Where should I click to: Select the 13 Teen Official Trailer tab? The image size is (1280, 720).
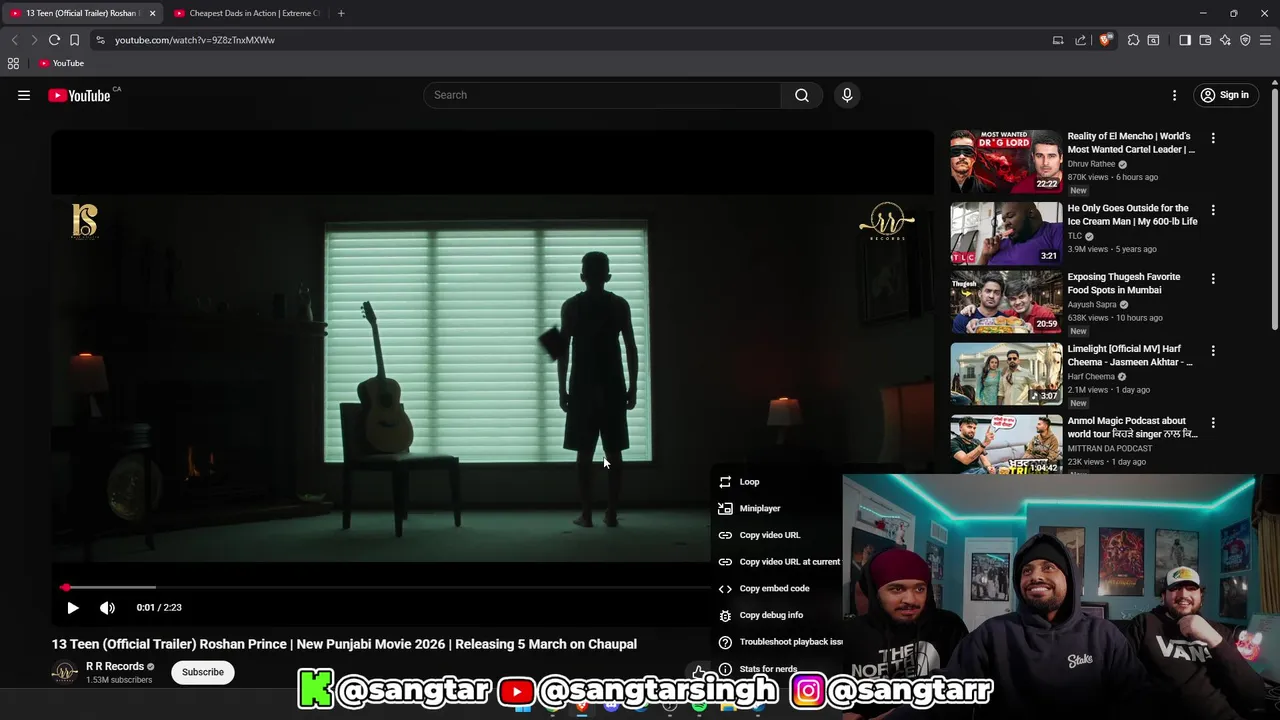coord(80,13)
